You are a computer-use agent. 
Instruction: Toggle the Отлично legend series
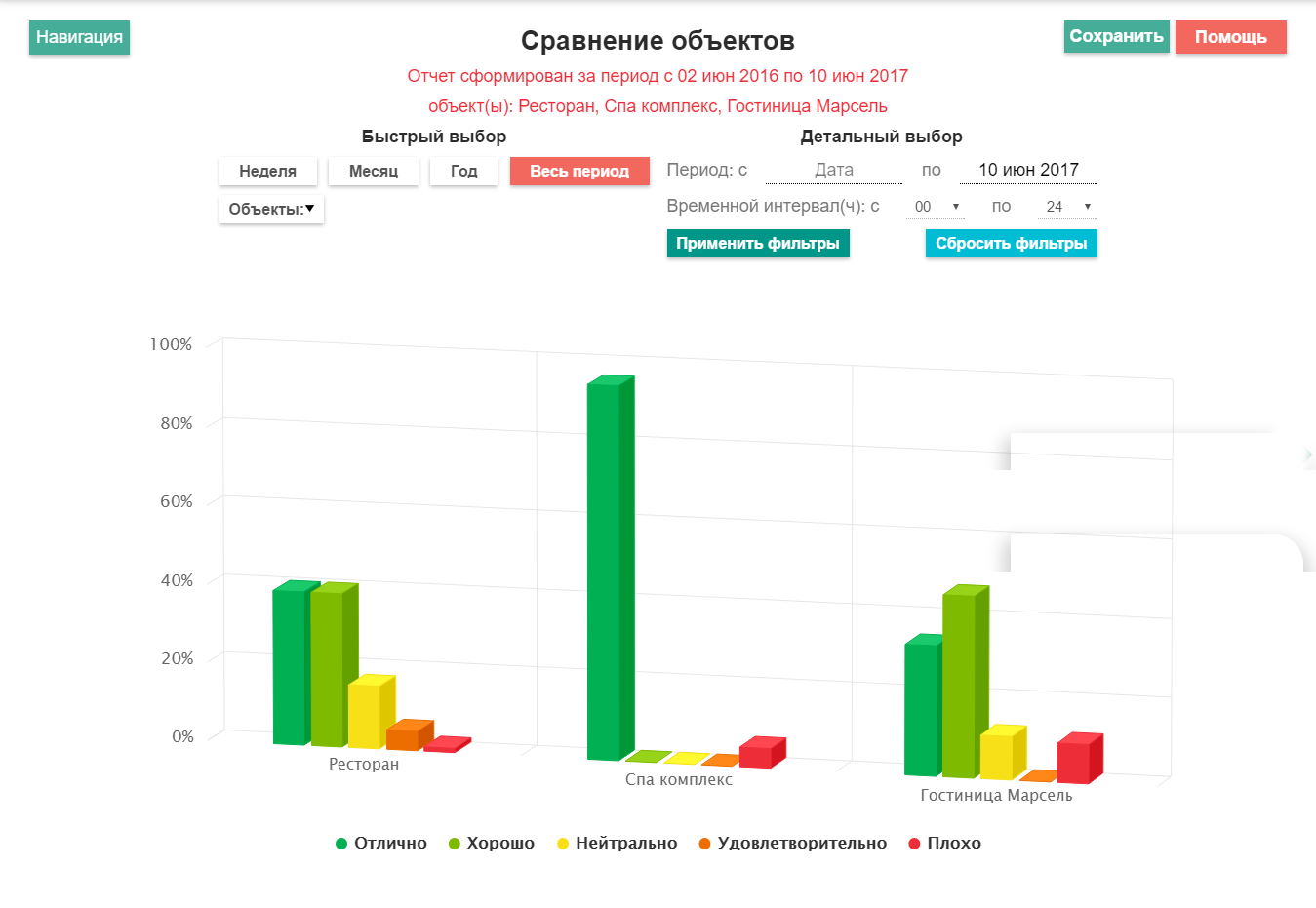(381, 844)
